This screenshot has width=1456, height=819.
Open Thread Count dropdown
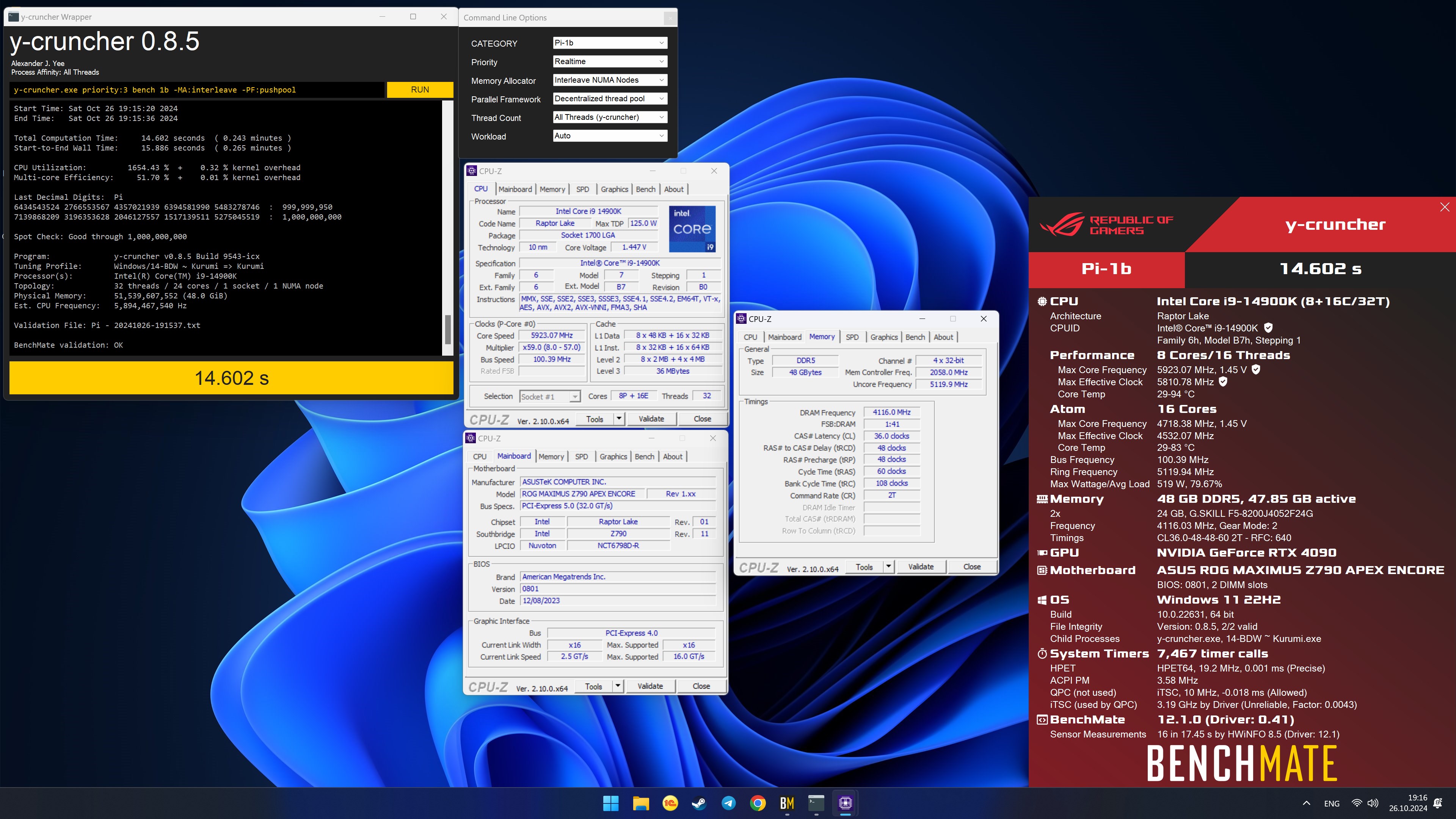(x=610, y=117)
